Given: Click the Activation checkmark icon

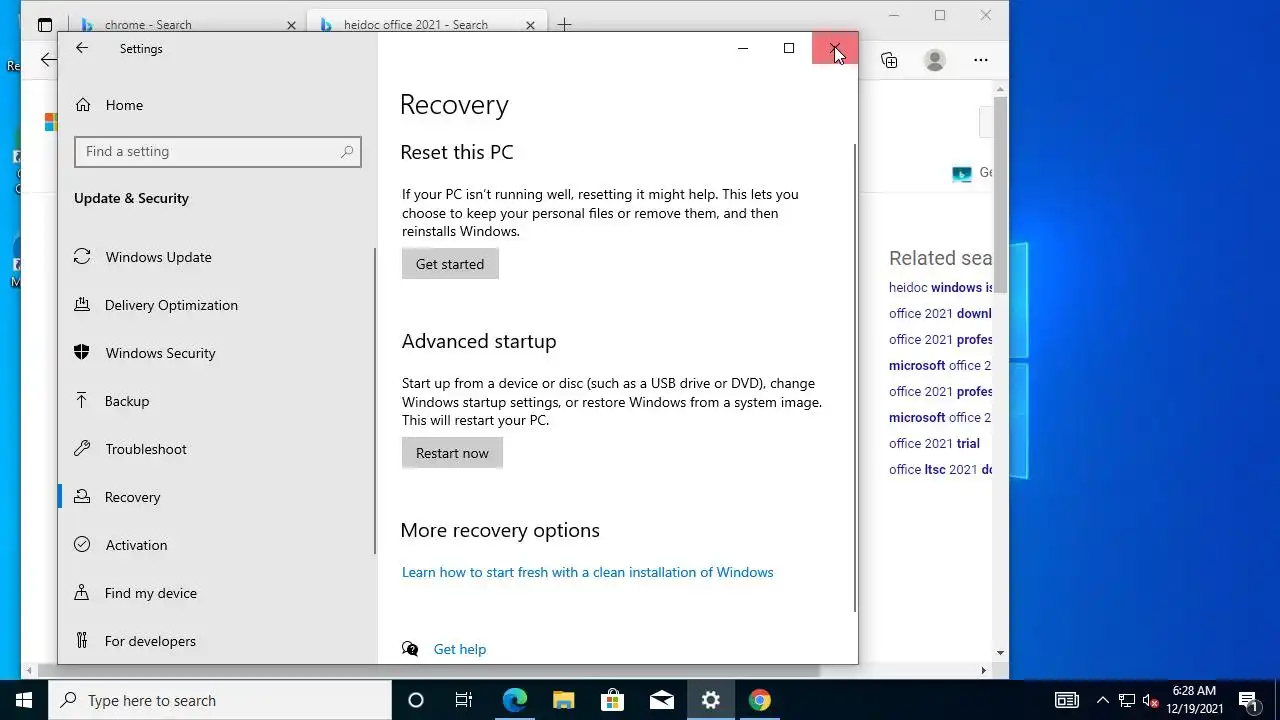Looking at the screenshot, I should 82,545.
